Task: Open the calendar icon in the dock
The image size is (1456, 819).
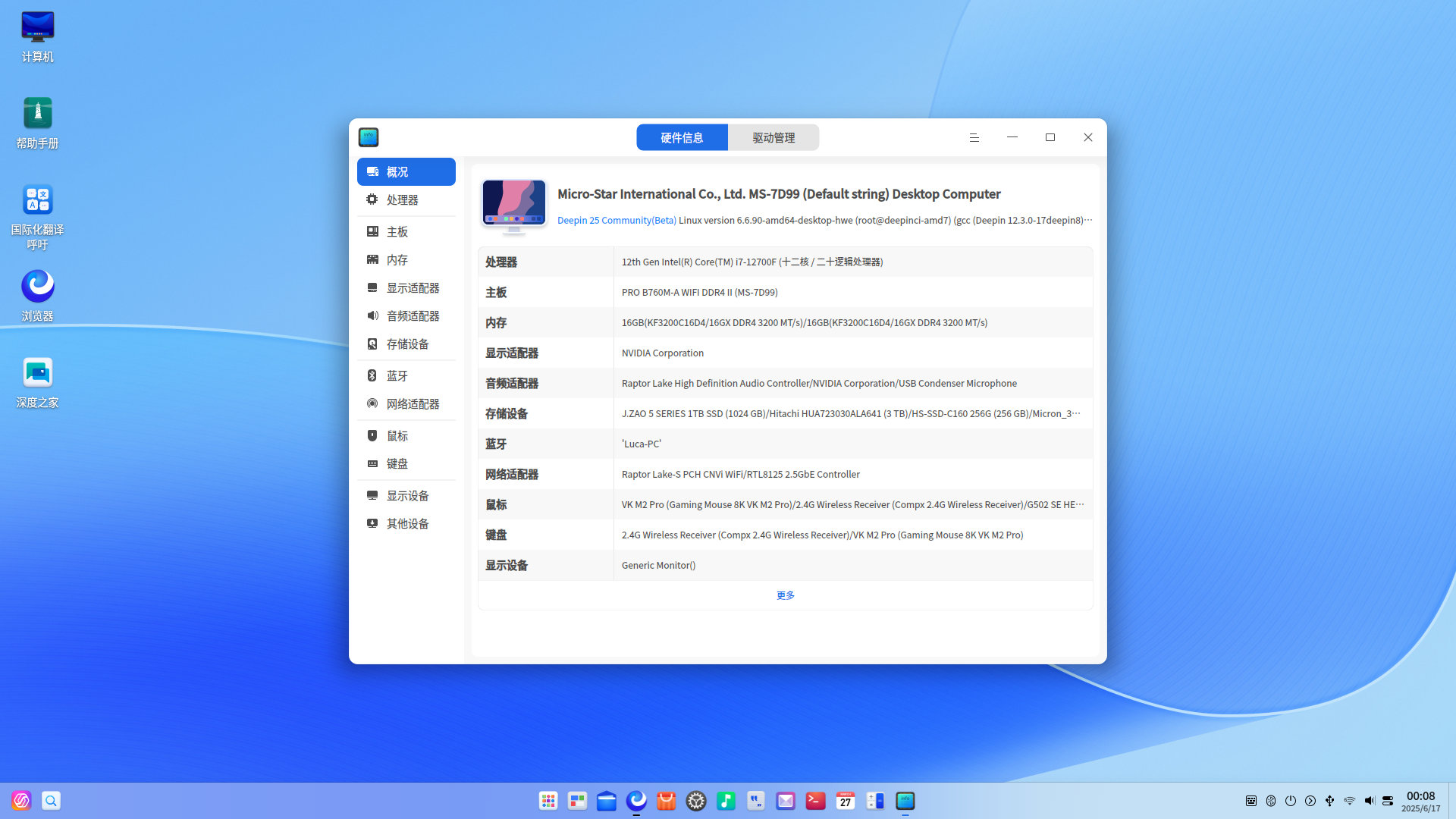Action: pyautogui.click(x=846, y=801)
